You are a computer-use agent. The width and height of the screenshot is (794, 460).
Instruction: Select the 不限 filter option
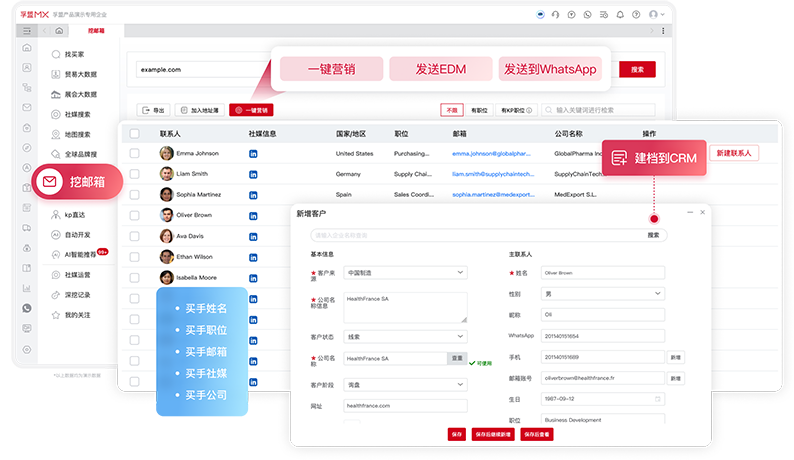point(452,110)
